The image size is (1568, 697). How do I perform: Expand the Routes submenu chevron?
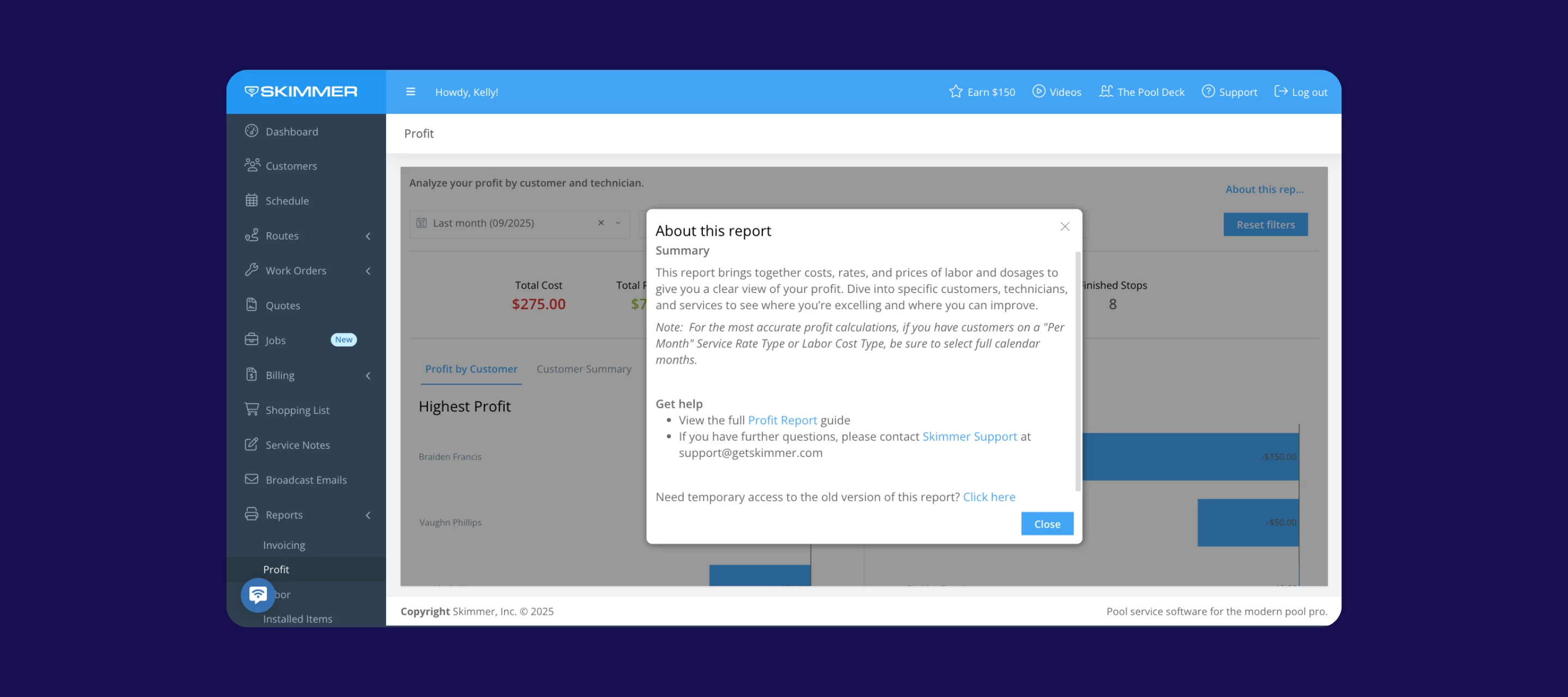(x=367, y=236)
